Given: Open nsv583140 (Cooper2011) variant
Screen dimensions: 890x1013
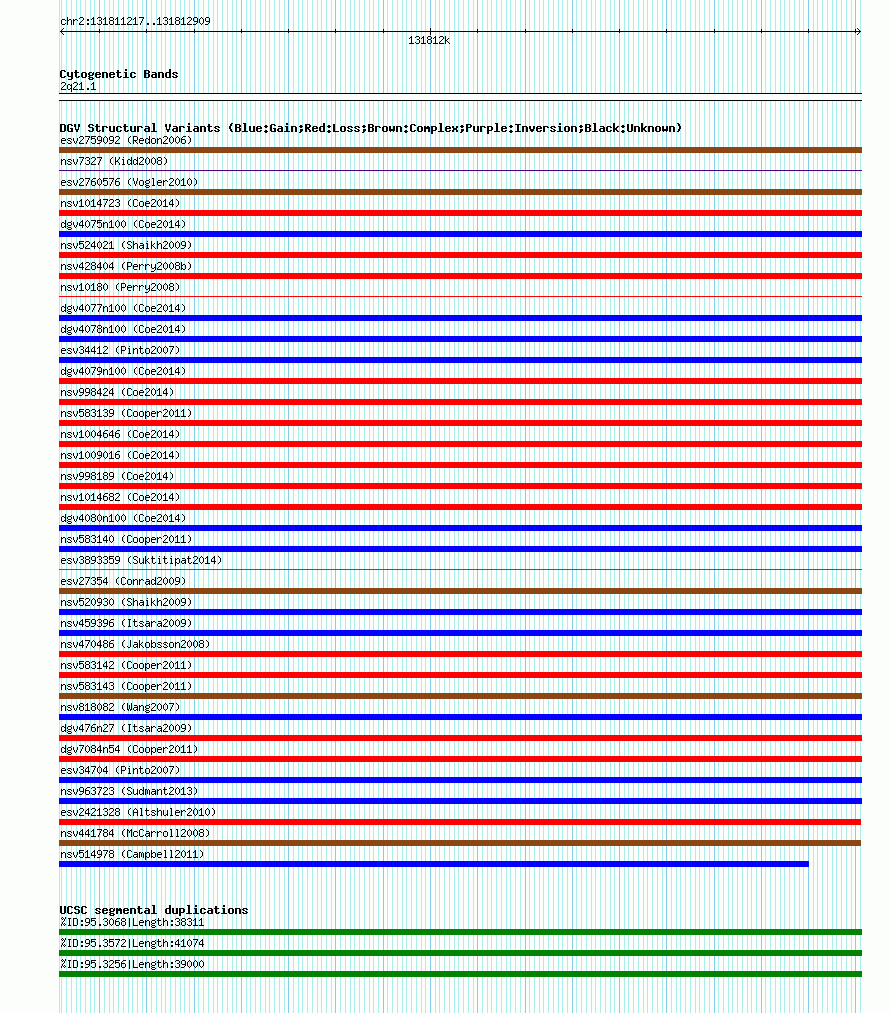Looking at the screenshot, I should pyautogui.click(x=126, y=539).
